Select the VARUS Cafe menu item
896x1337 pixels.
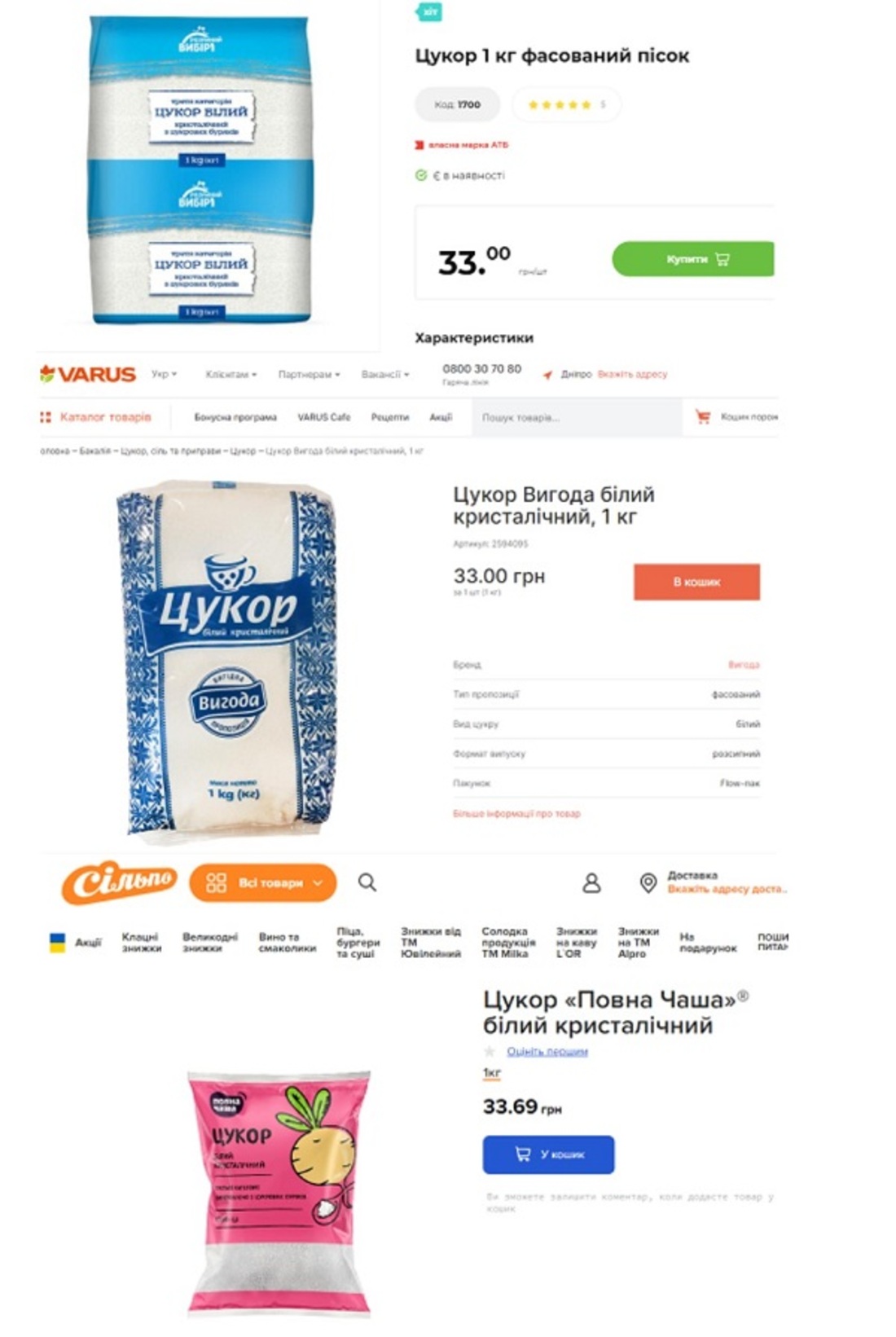pos(323,417)
